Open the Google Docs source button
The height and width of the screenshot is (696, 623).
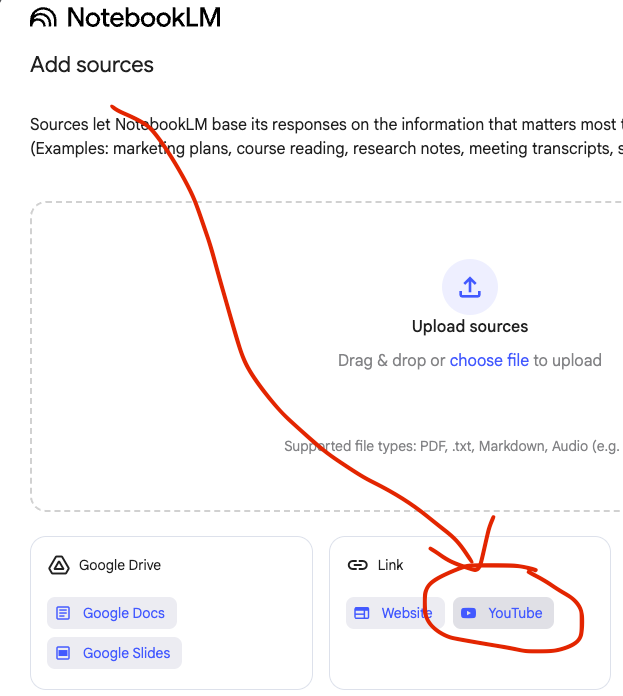click(x=112, y=613)
